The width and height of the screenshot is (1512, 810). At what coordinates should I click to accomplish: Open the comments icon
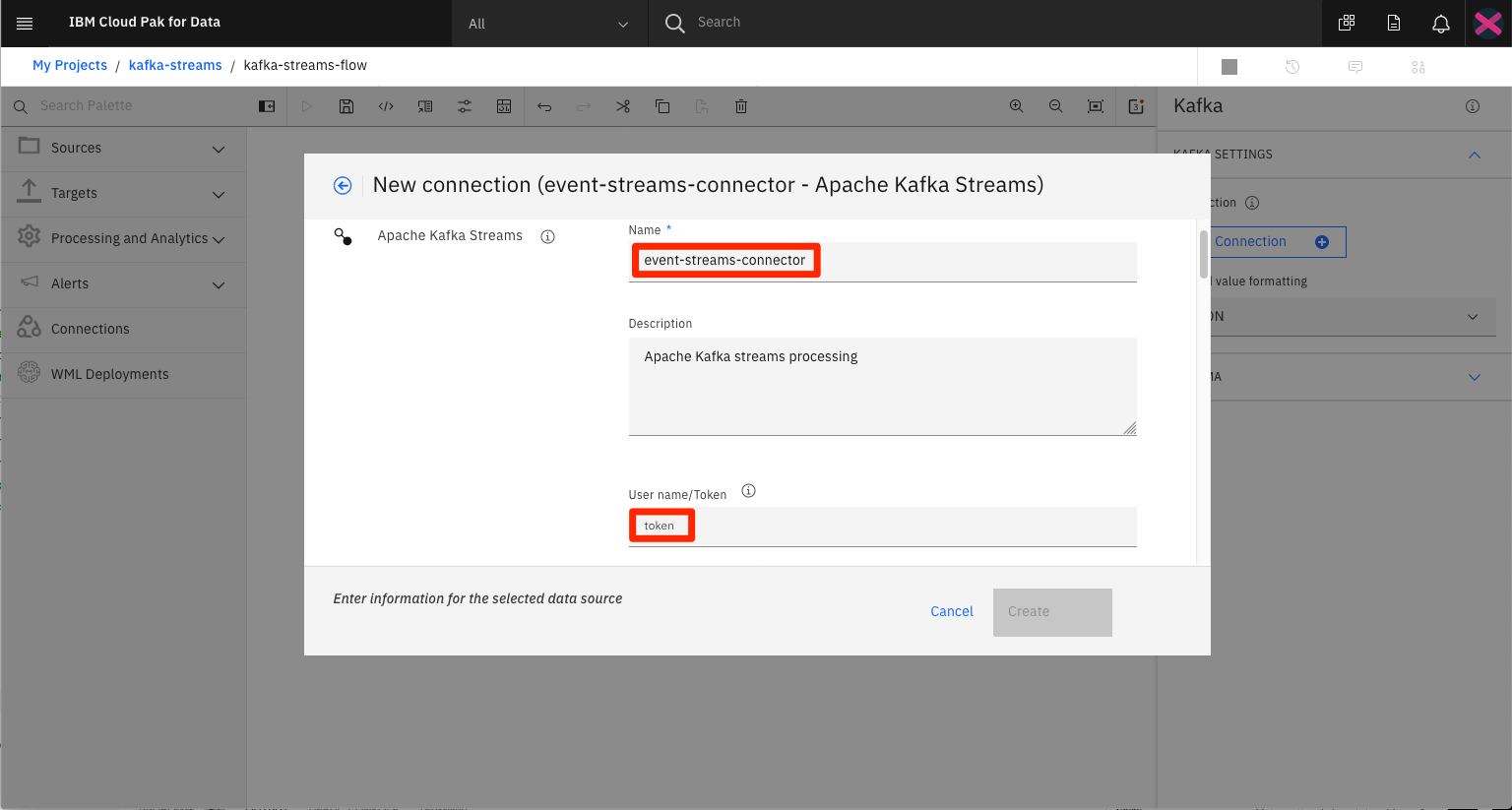[1355, 67]
